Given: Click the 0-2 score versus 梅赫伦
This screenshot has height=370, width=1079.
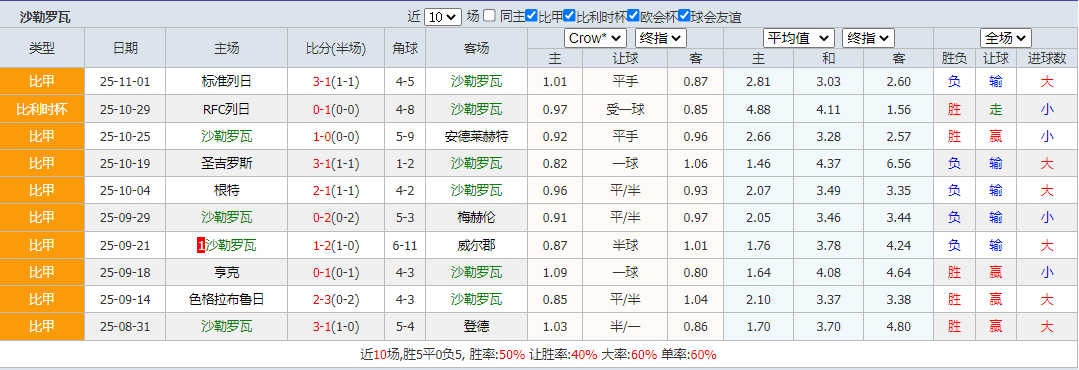Looking at the screenshot, I should (x=322, y=218).
